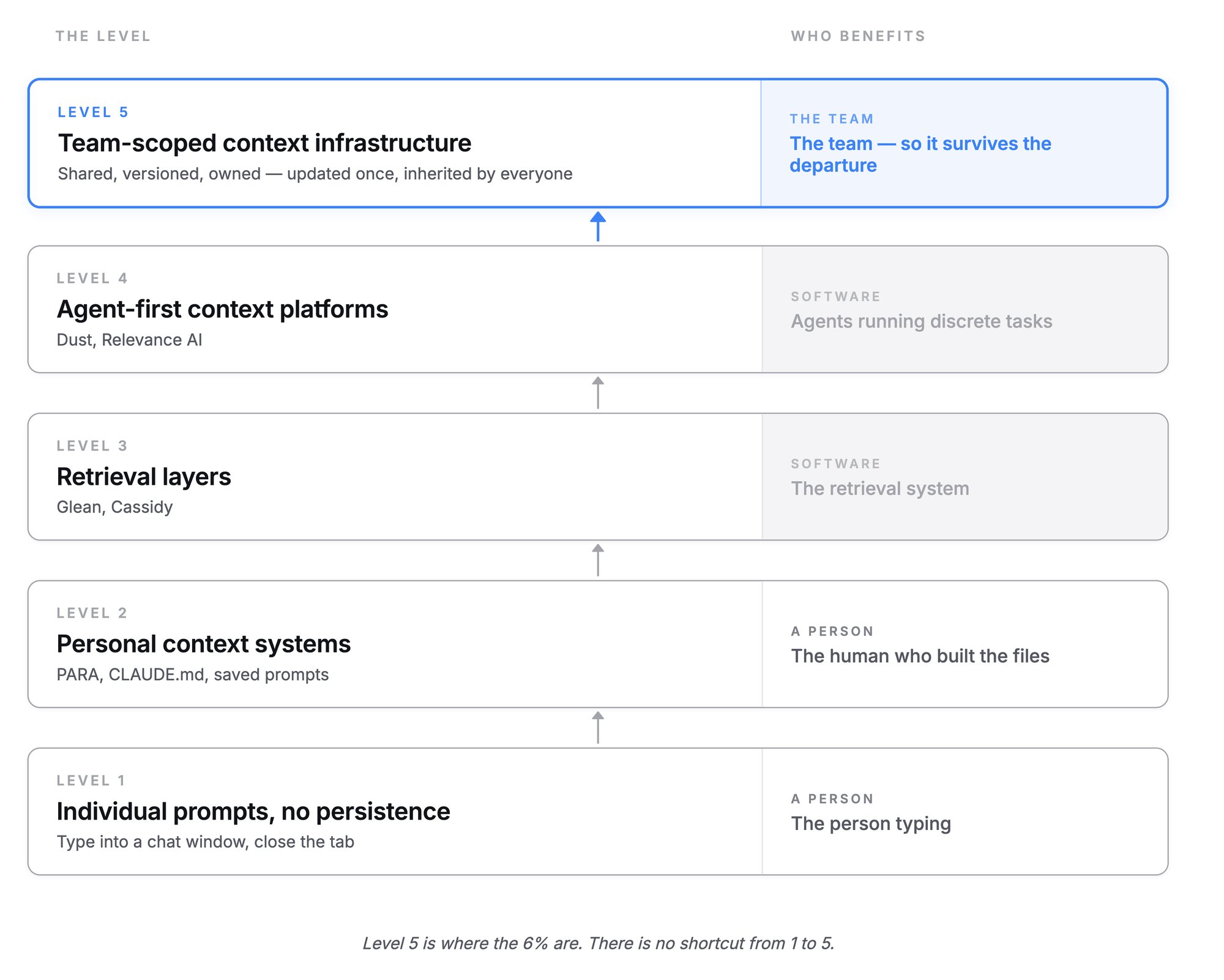Click the WHO BENEFITS column header
The width and height of the screenshot is (1224, 980).
pos(858,36)
